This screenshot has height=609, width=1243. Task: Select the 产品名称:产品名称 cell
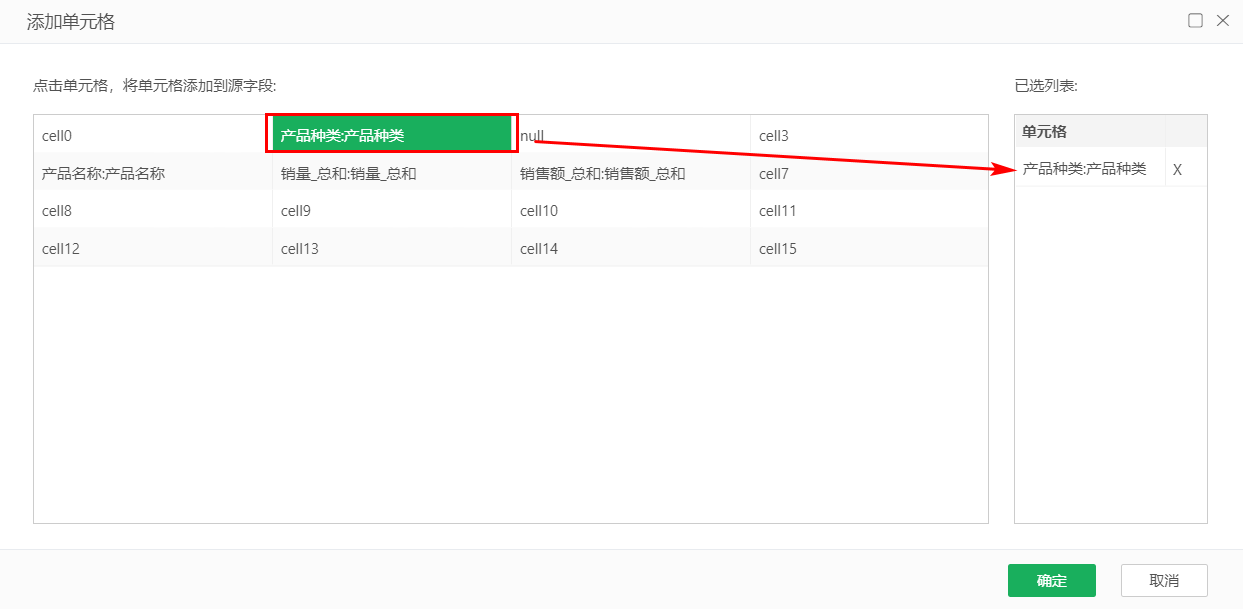[x=152, y=173]
